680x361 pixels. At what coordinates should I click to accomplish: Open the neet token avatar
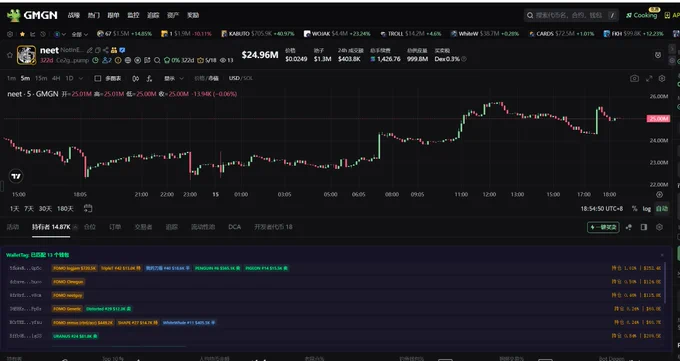tap(26, 55)
